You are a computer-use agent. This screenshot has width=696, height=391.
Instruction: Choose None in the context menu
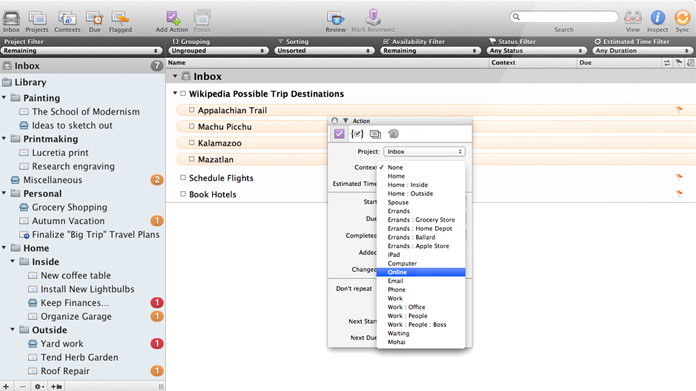tap(421, 167)
